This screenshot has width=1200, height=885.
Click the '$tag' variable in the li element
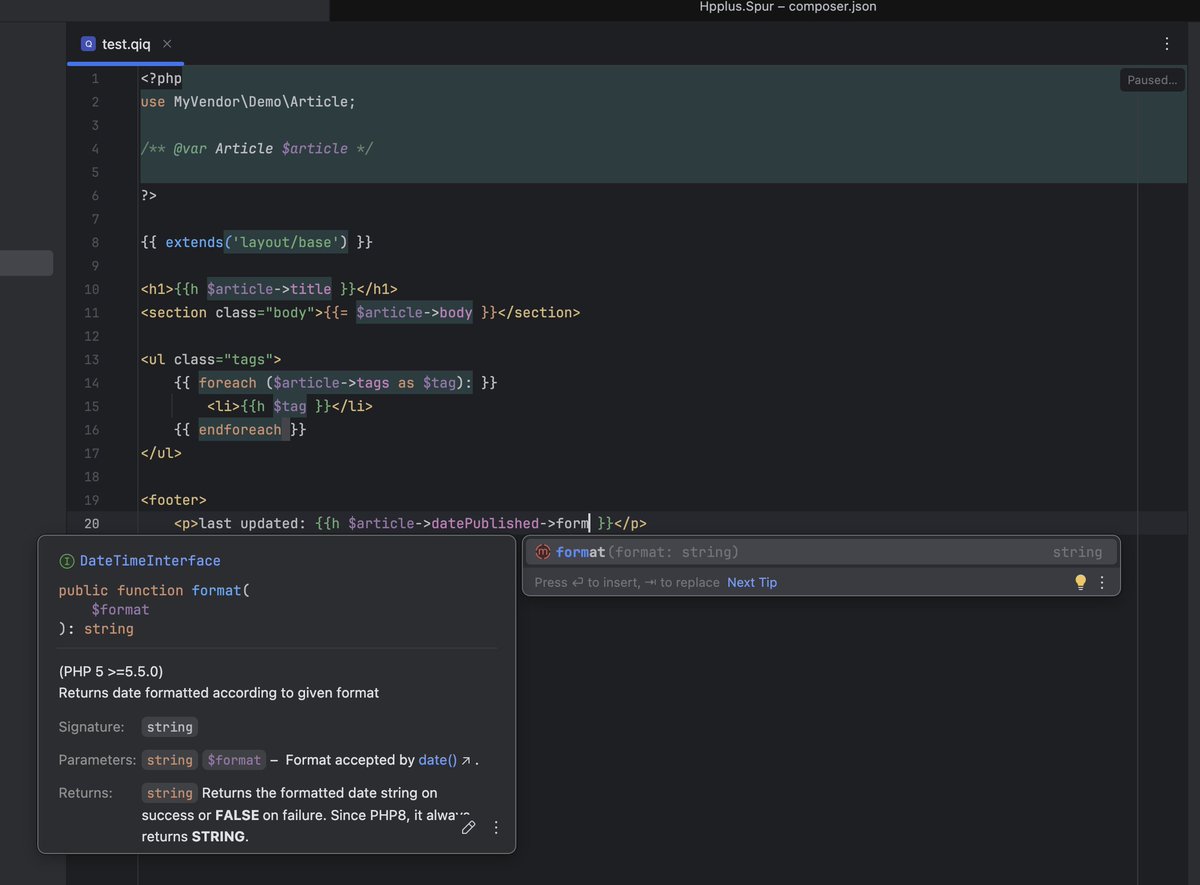pos(290,406)
